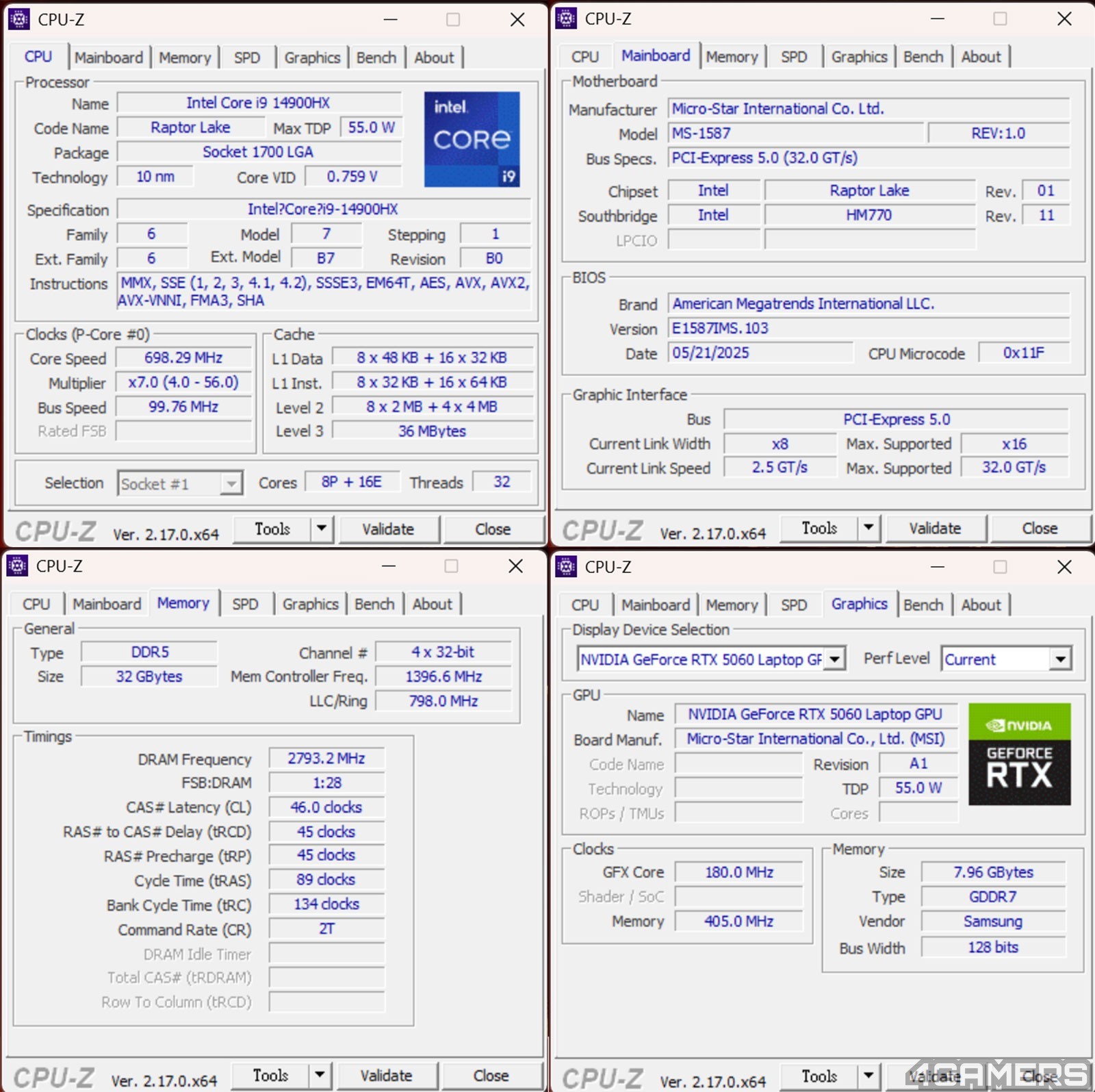1095x1092 pixels.
Task: Open Bench tab in the Memory window
Action: tap(374, 604)
